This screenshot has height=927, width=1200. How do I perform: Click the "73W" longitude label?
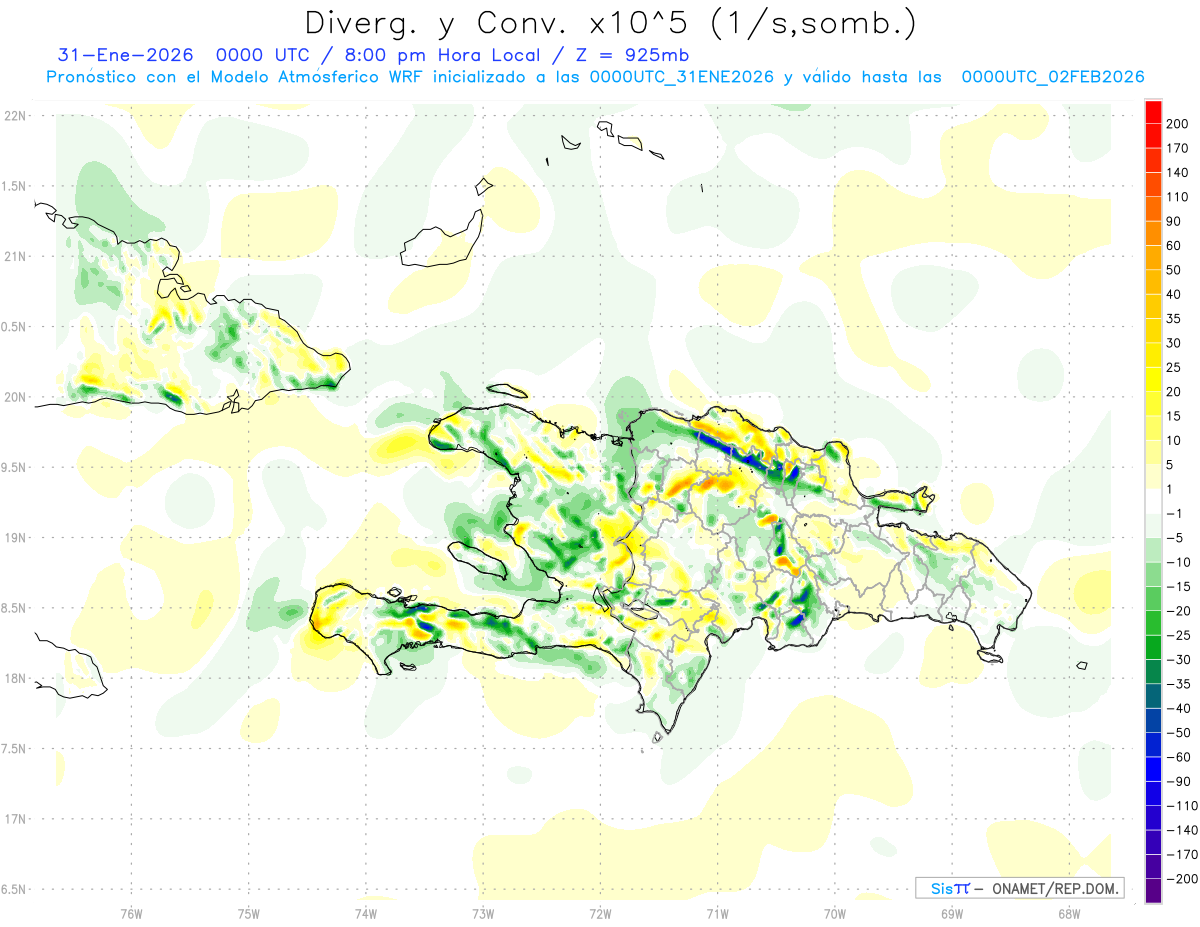point(483,913)
